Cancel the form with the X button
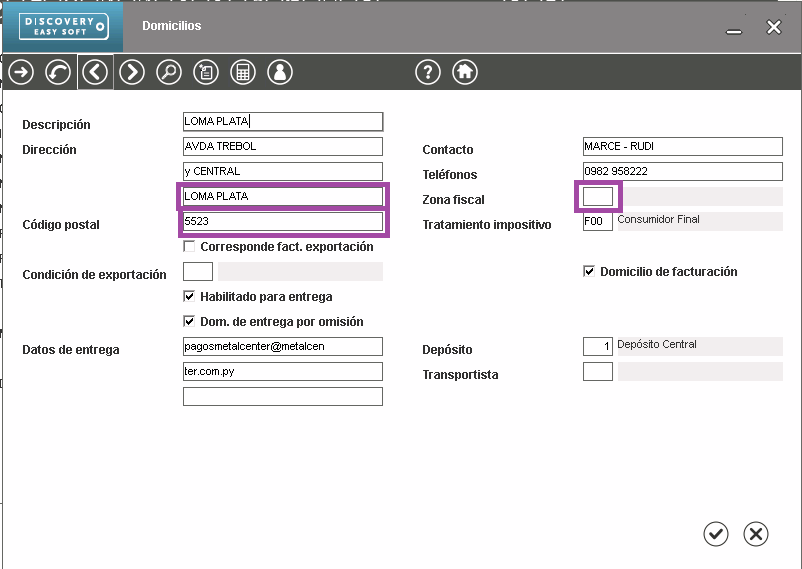Viewport: 802px width, 569px height. (x=757, y=534)
